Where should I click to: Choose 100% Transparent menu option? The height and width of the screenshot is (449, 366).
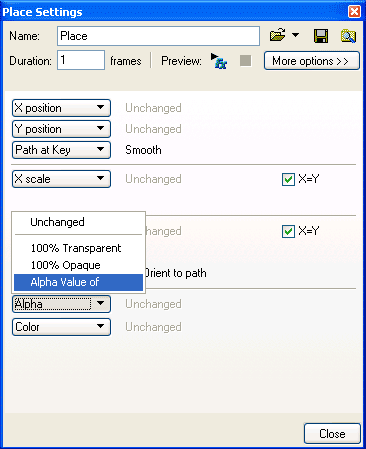[78, 248]
